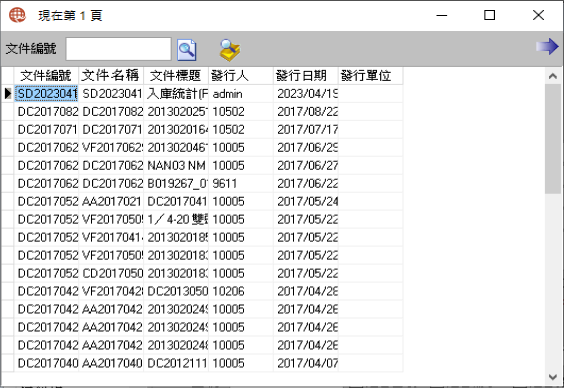Click the title cell DC2017041
564x388 pixels.
[x=176, y=202]
